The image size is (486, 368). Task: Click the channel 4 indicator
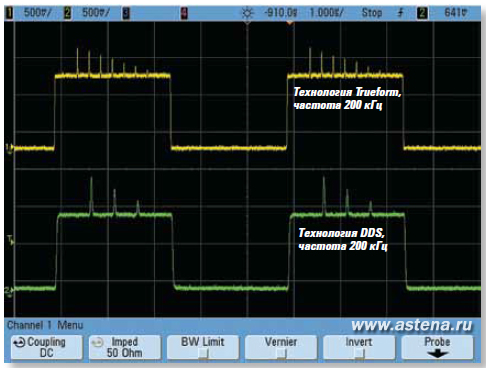point(184,13)
